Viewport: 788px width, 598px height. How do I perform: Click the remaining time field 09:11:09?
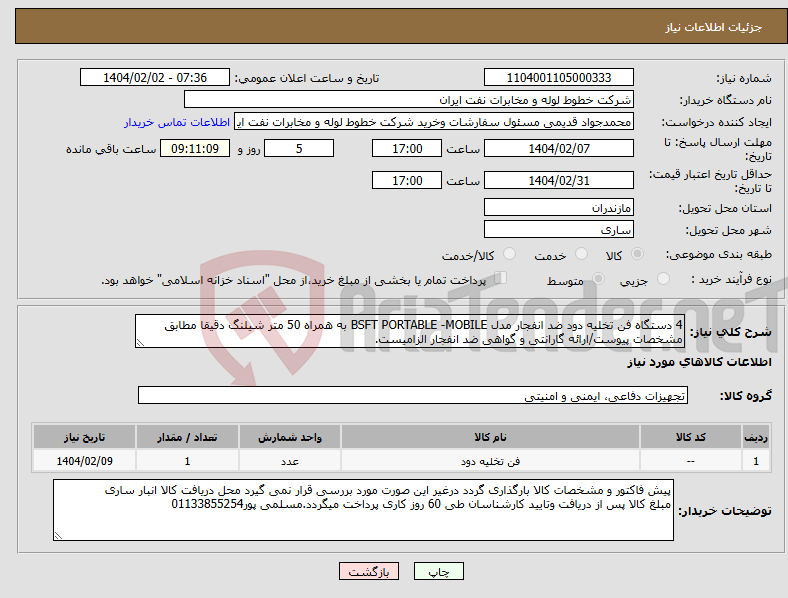(x=195, y=148)
